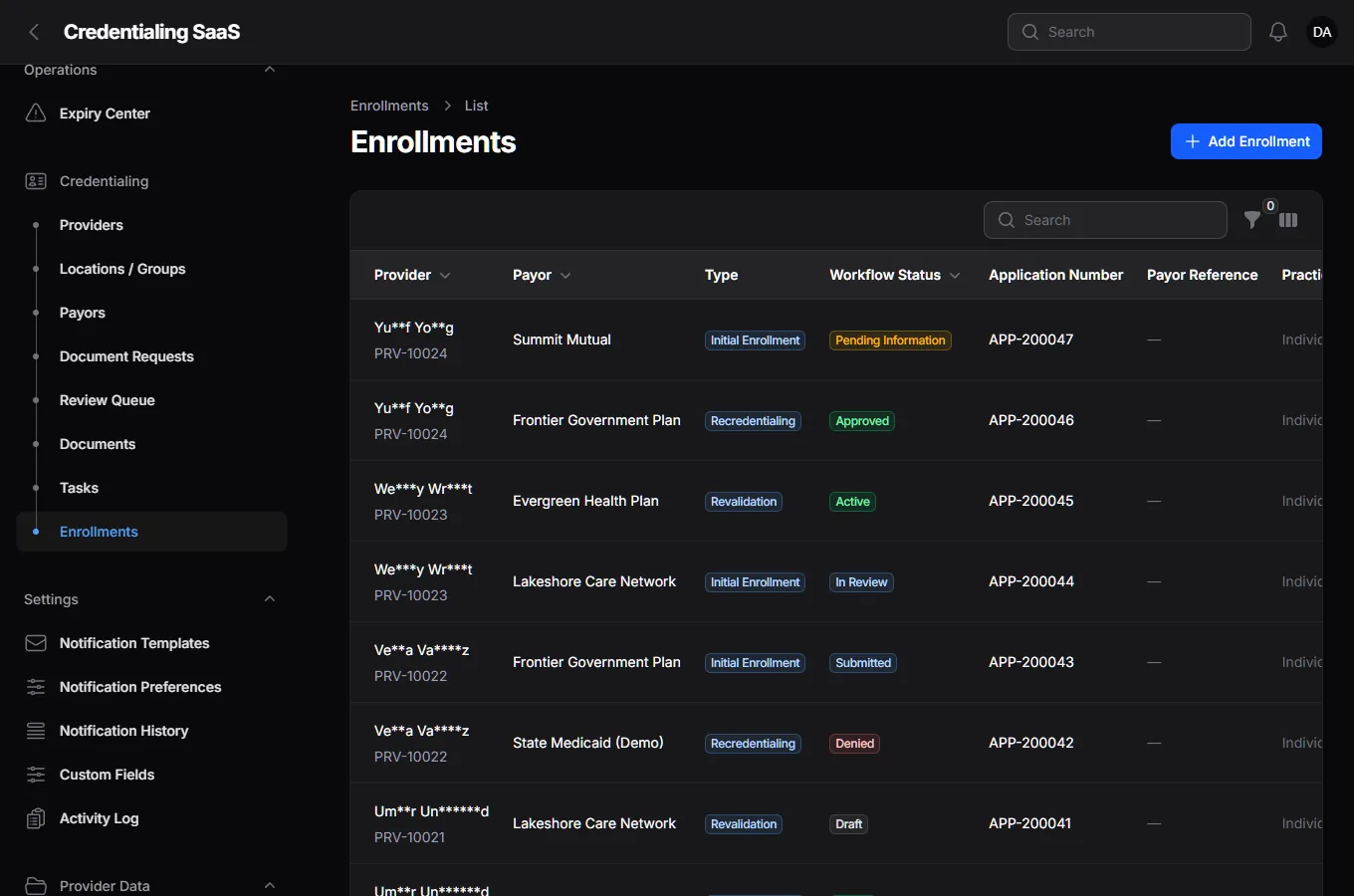1354x896 pixels.
Task: Go to the Review Queue page
Action: 107,400
